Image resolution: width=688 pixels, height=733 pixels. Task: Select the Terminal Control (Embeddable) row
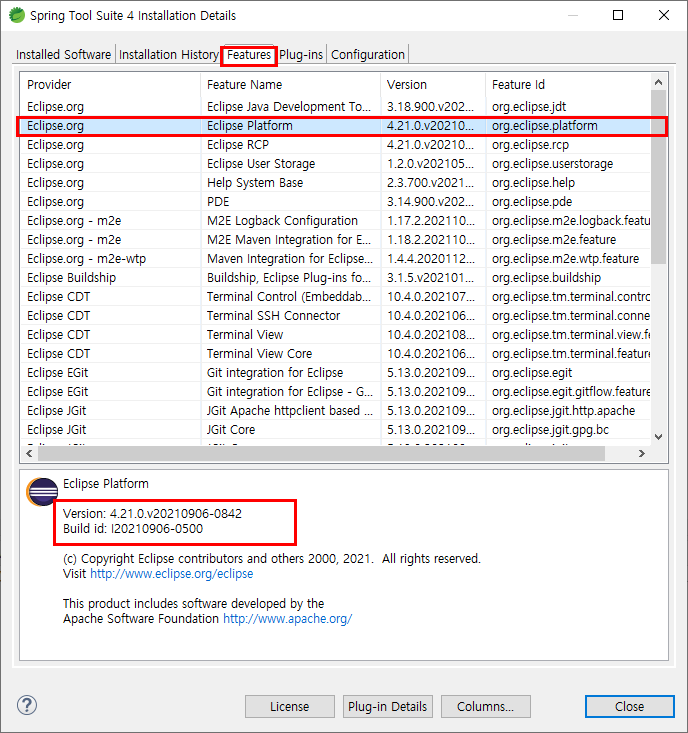[x=335, y=297]
